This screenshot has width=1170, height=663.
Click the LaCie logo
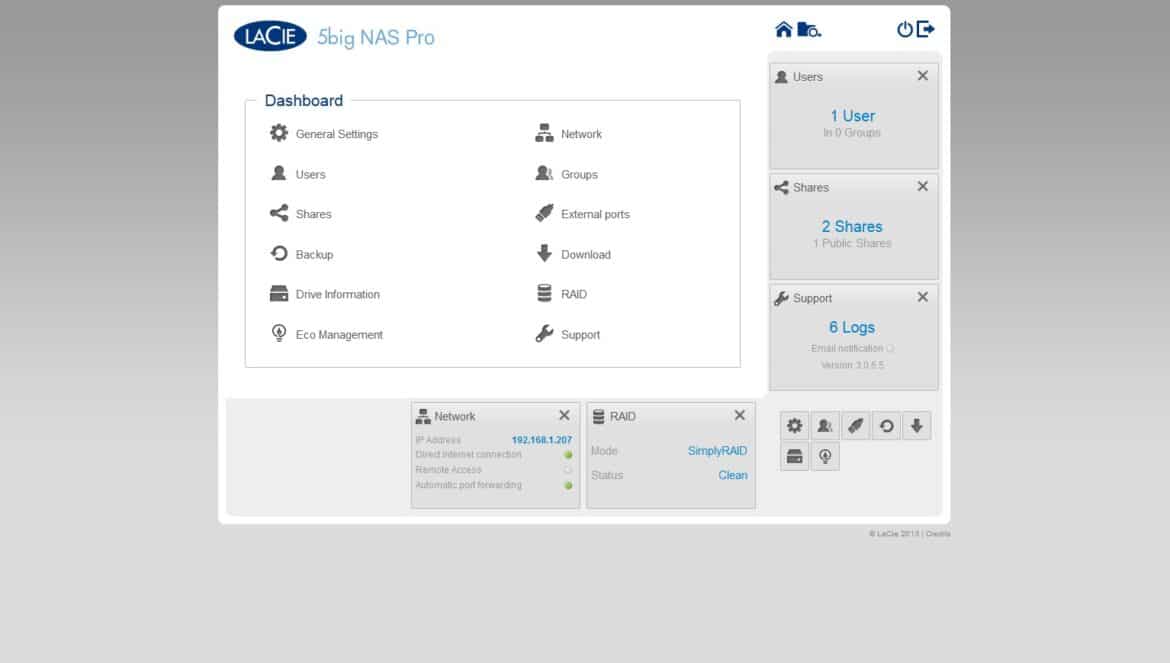(x=270, y=36)
